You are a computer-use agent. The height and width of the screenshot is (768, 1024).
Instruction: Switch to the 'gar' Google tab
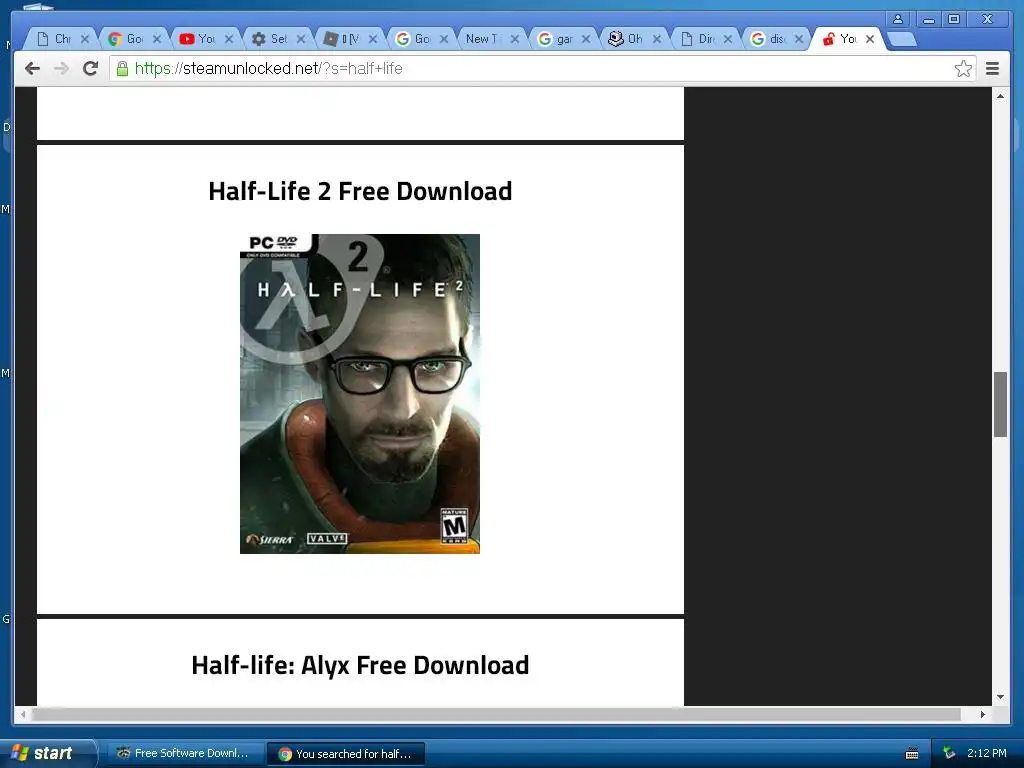562,39
